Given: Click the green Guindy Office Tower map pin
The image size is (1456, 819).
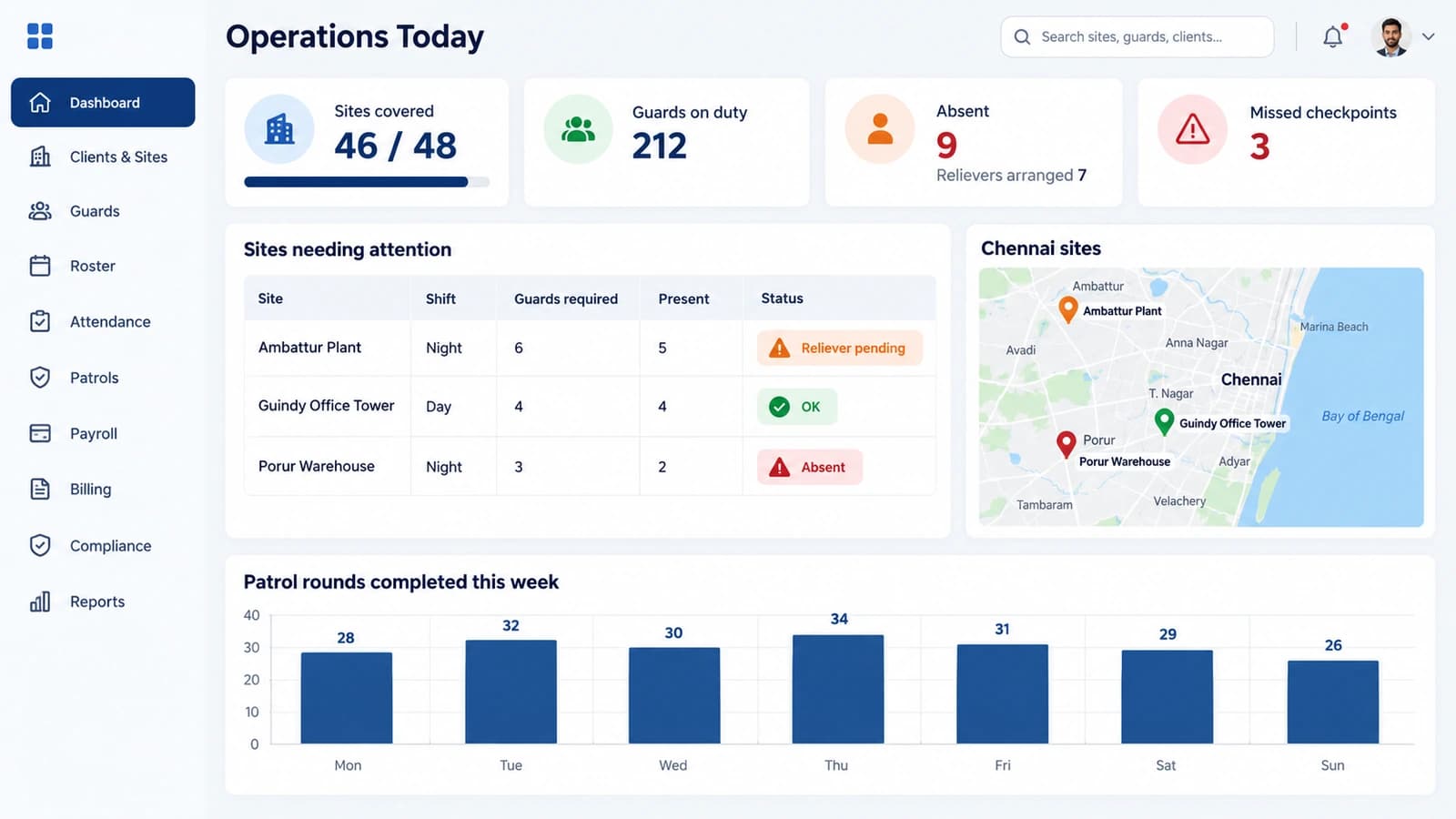Looking at the screenshot, I should [1164, 421].
